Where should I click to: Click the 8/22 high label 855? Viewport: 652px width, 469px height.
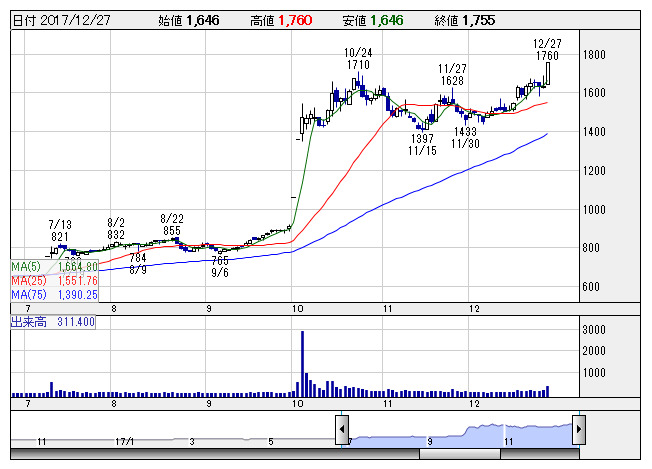[x=172, y=230]
